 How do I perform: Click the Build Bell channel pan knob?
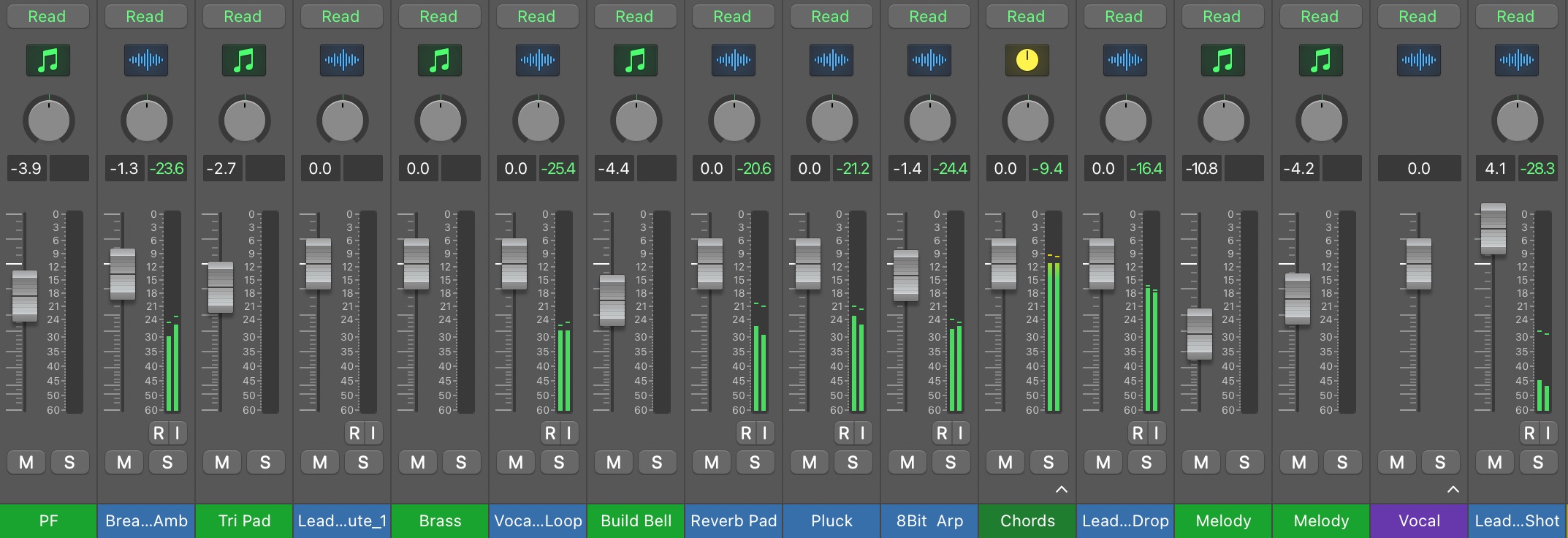(636, 120)
